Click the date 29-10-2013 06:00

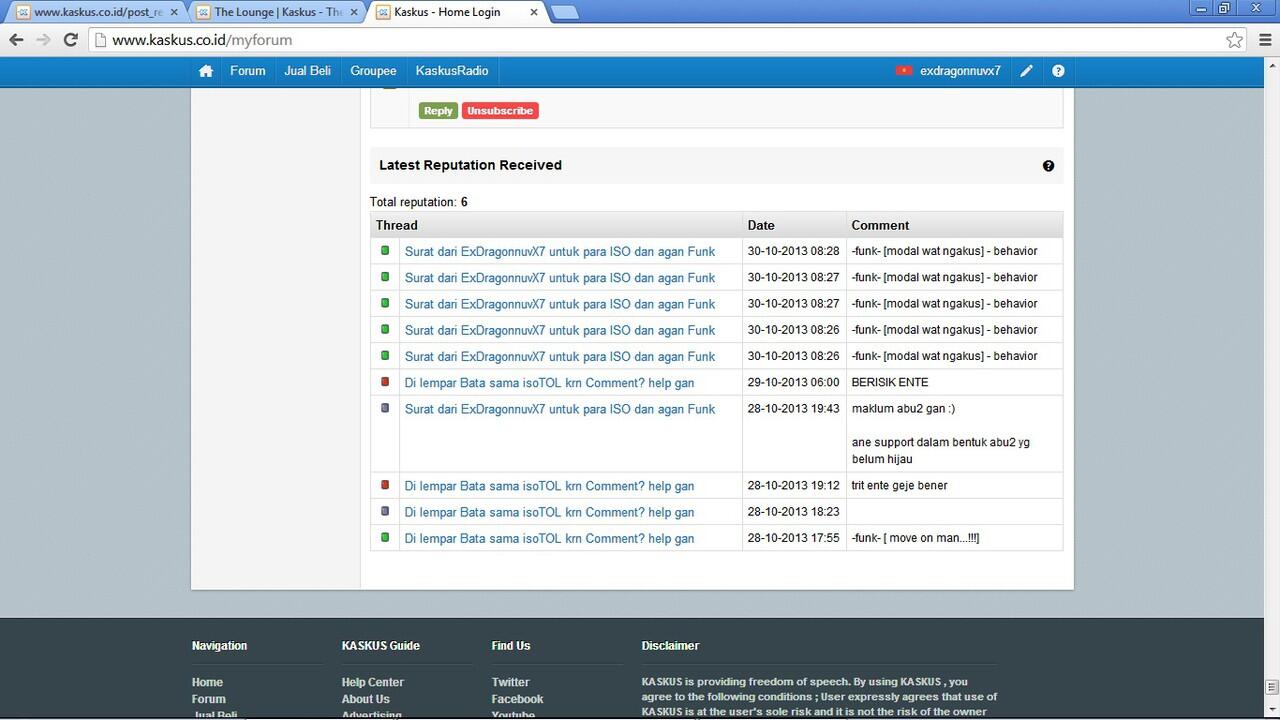[794, 382]
